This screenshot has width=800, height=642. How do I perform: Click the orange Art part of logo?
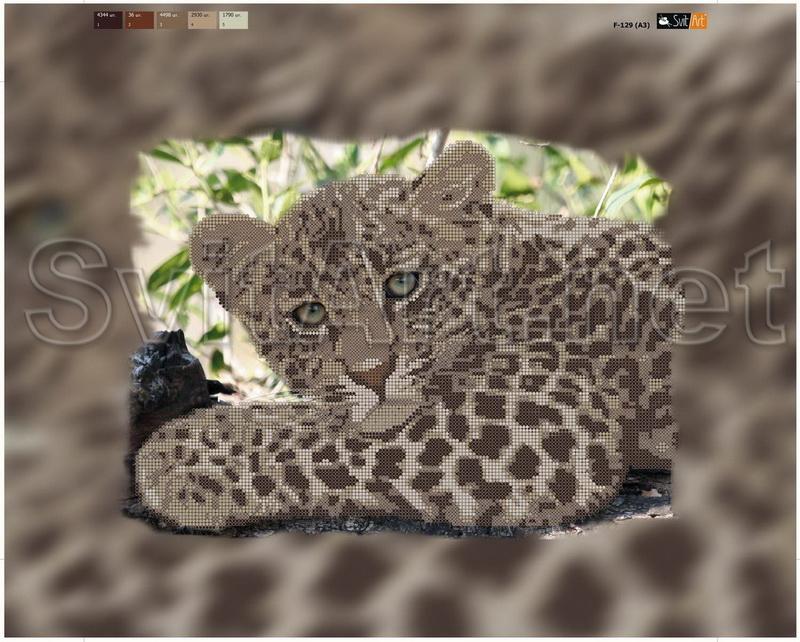pos(697,21)
